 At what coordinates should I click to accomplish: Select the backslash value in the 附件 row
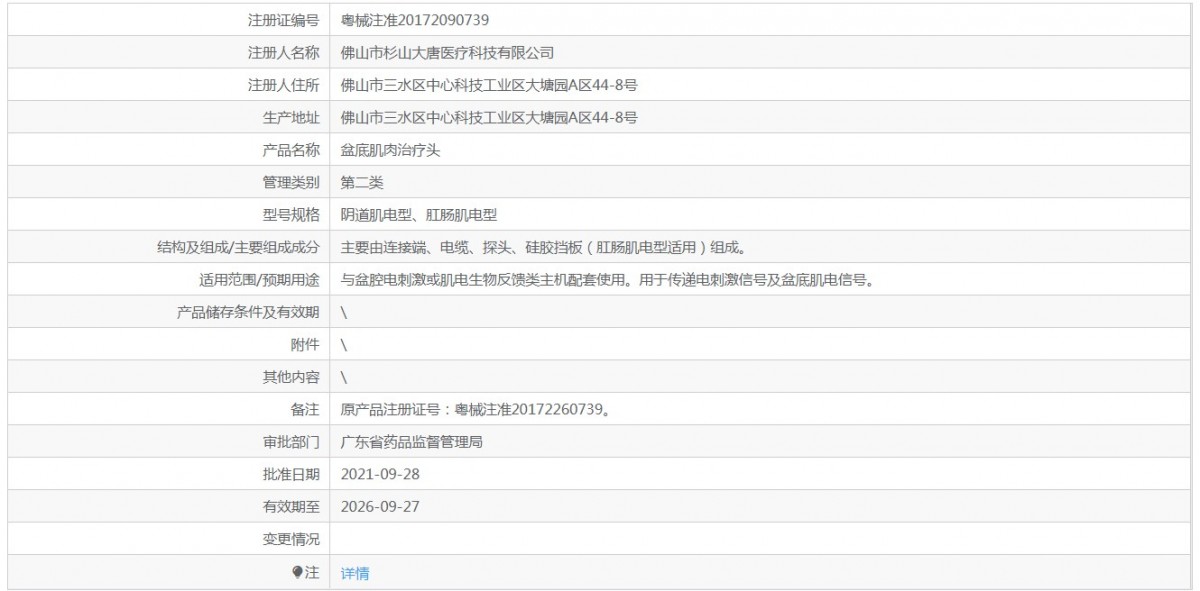click(x=344, y=345)
